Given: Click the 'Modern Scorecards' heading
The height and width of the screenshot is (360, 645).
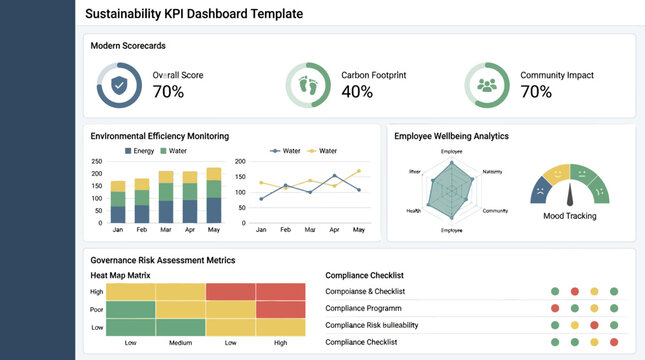Looking at the screenshot, I should 128,46.
